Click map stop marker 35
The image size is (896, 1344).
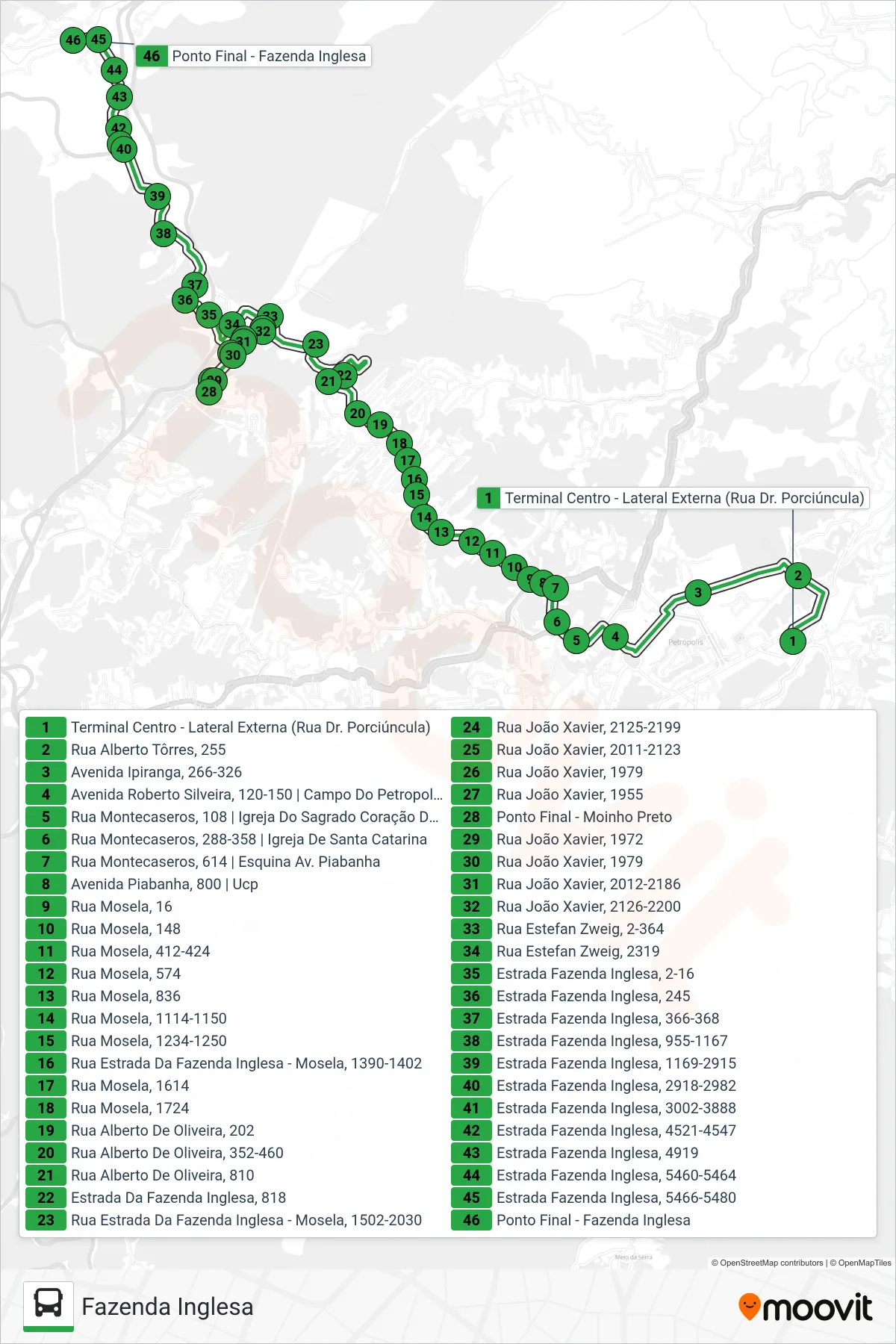[209, 315]
